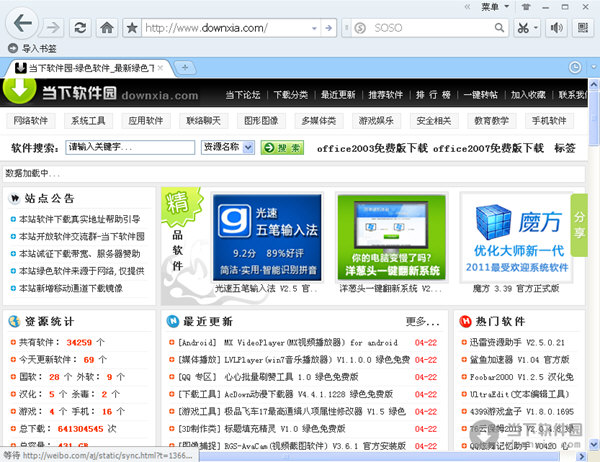Select the 教育教学 category tab
The height and width of the screenshot is (462, 600).
491,121
